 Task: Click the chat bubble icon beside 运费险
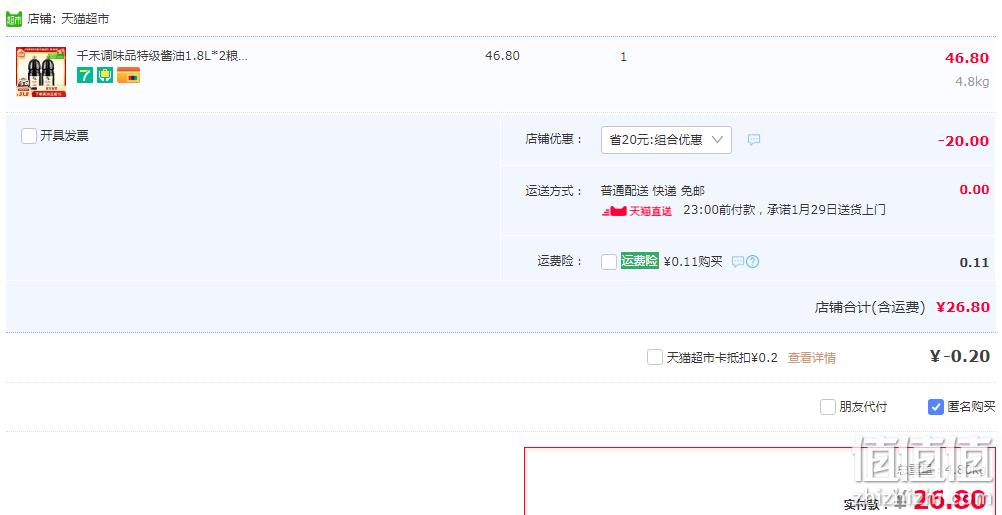coord(738,262)
